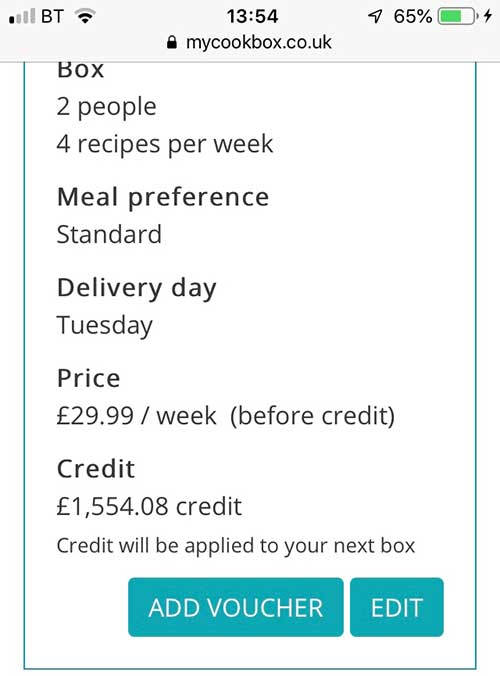500x676 pixels.
Task: Tap the Credit will be applied note
Action: (235, 546)
